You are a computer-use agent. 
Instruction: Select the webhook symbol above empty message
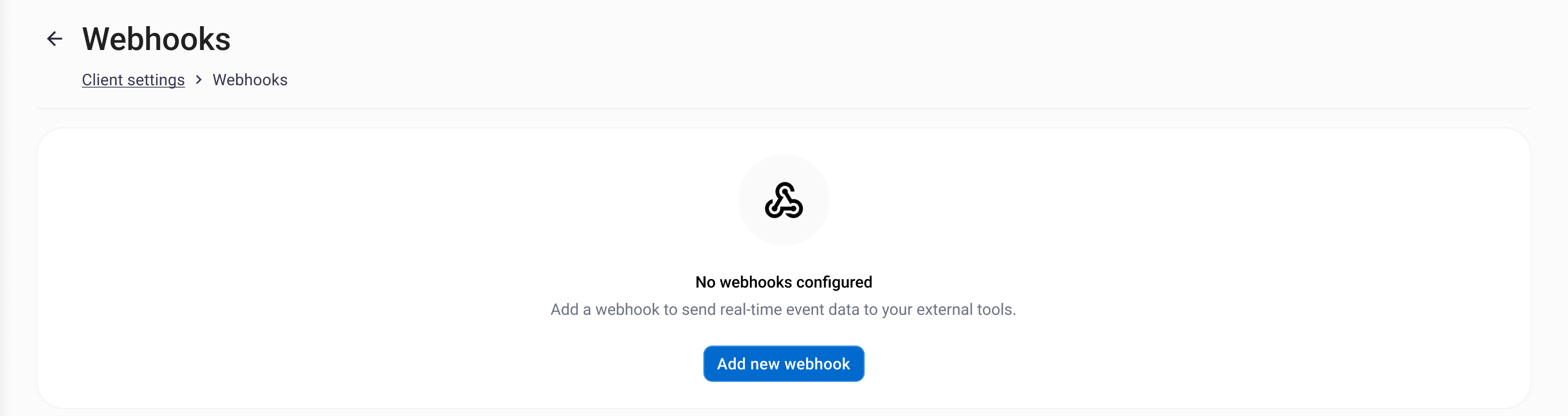(x=783, y=200)
